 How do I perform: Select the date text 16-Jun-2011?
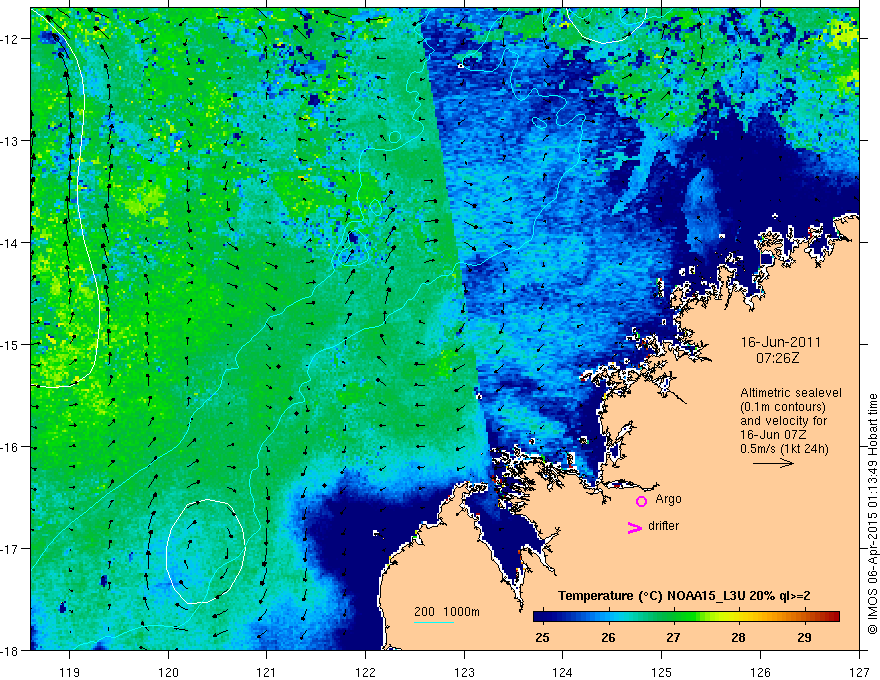(781, 342)
